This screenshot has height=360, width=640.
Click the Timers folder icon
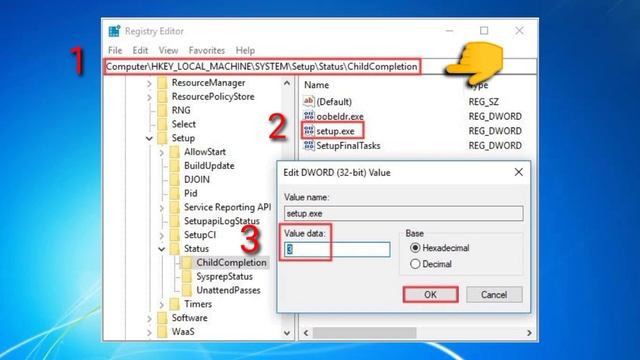pos(175,304)
